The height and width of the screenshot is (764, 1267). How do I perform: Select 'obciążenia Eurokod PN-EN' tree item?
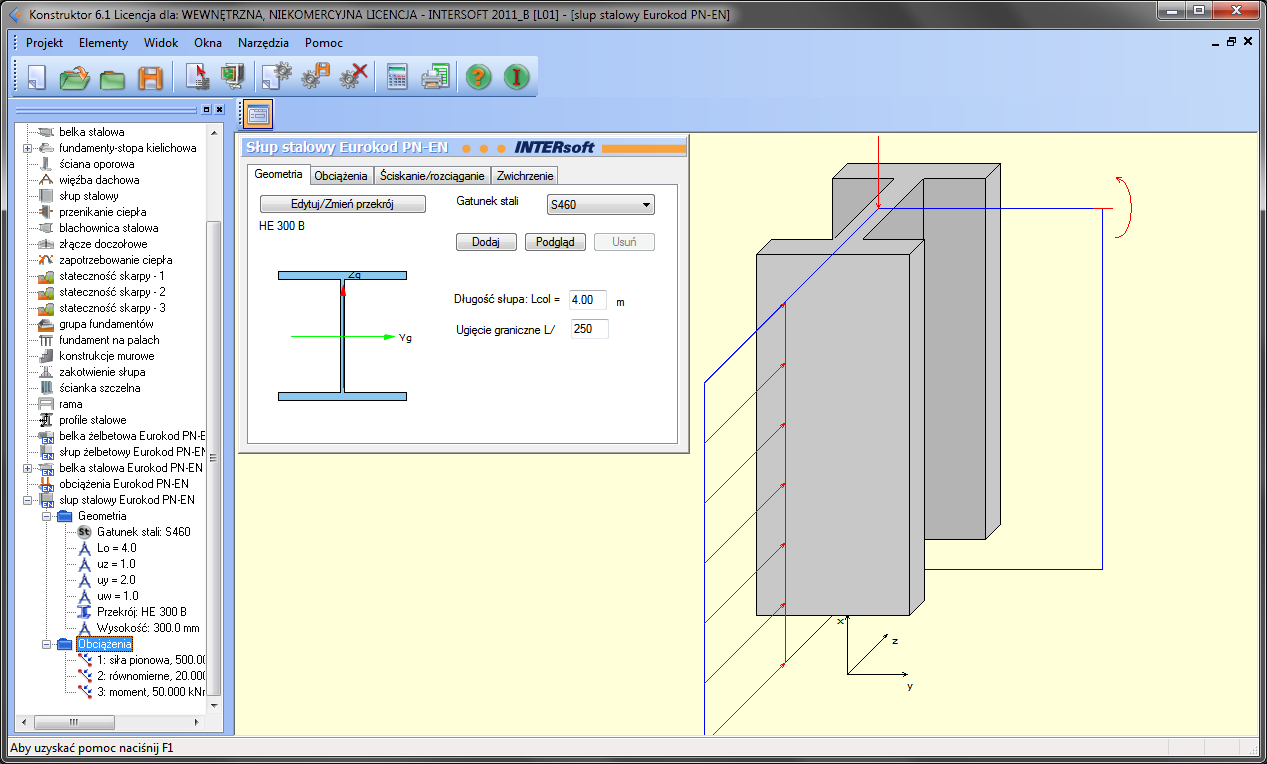(x=124, y=484)
